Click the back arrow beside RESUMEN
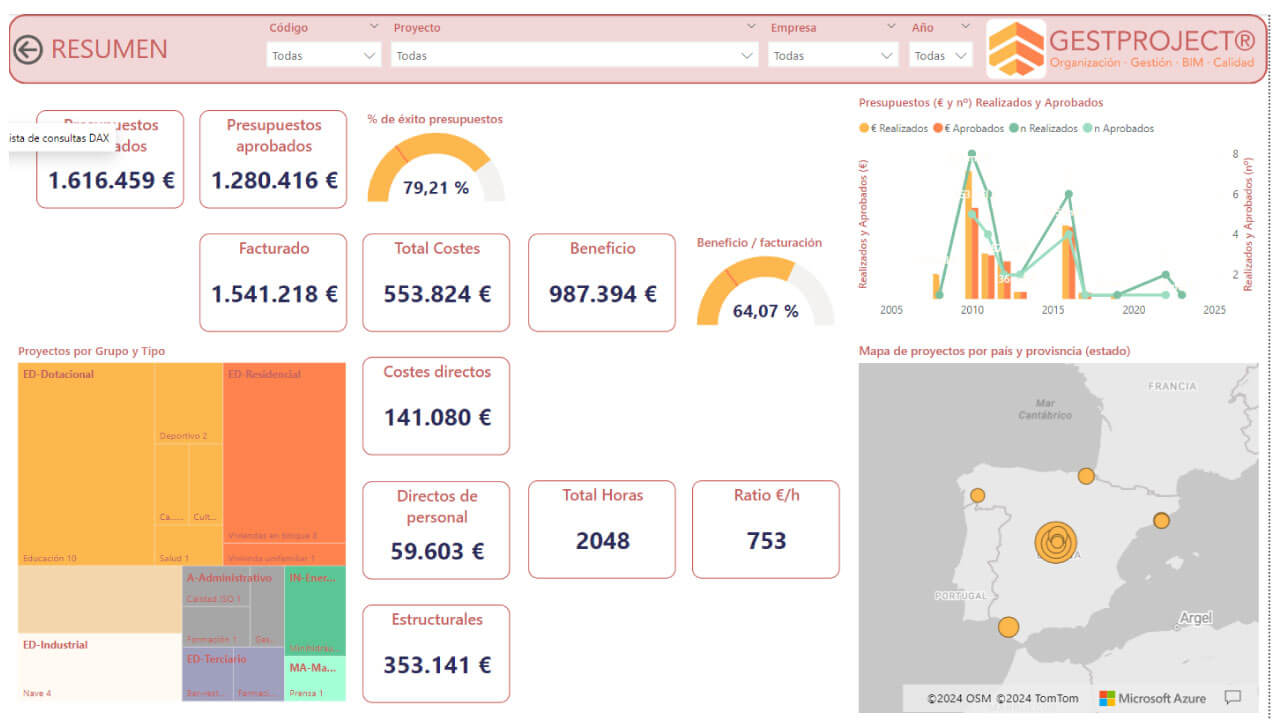The image size is (1280, 720). coord(27,49)
